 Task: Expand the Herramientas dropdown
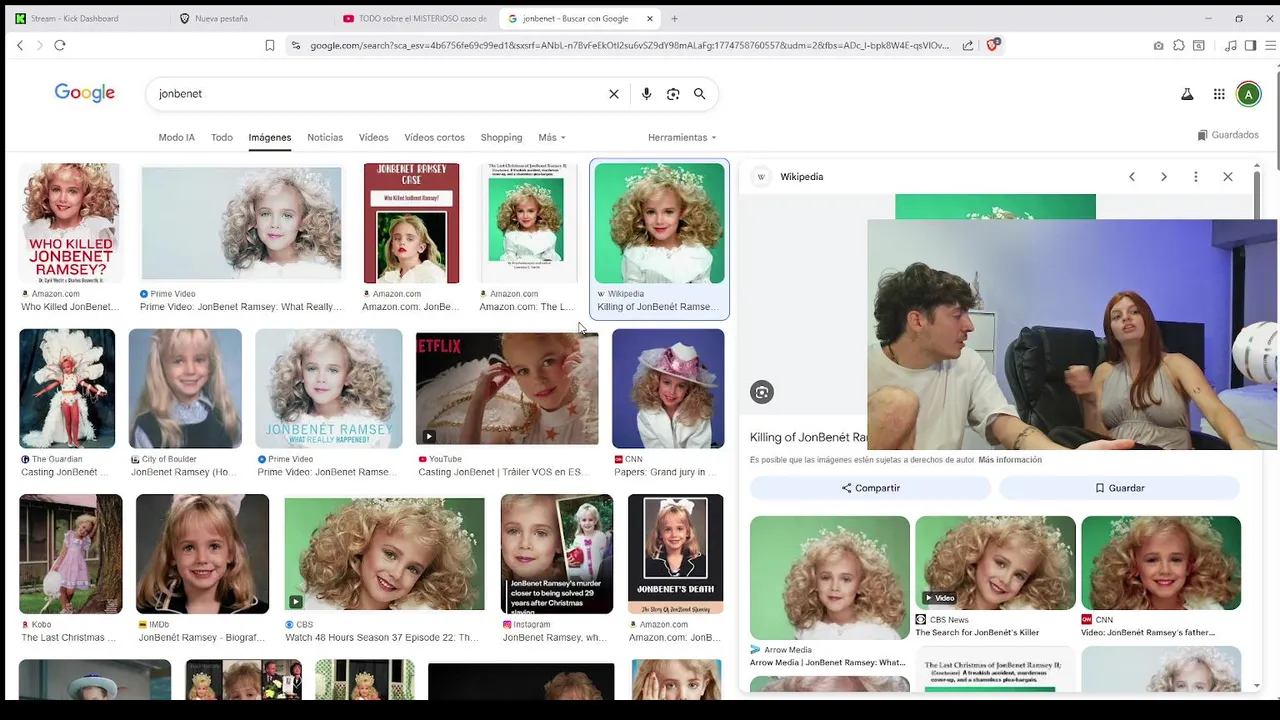click(x=682, y=137)
